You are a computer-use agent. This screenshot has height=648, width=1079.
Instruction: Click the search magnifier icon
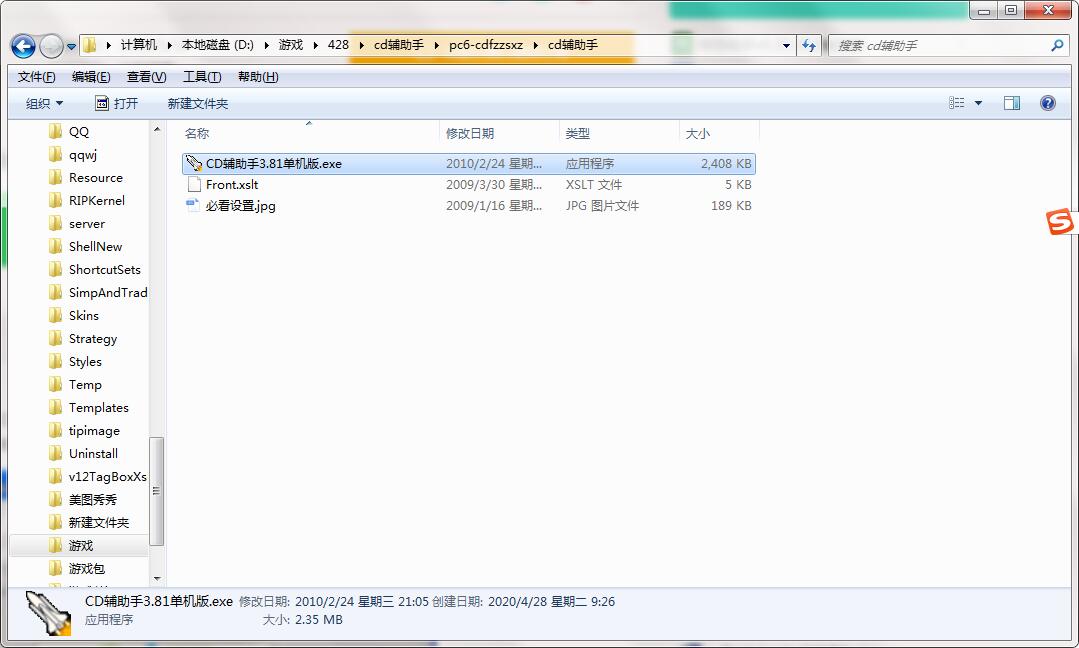(1057, 45)
